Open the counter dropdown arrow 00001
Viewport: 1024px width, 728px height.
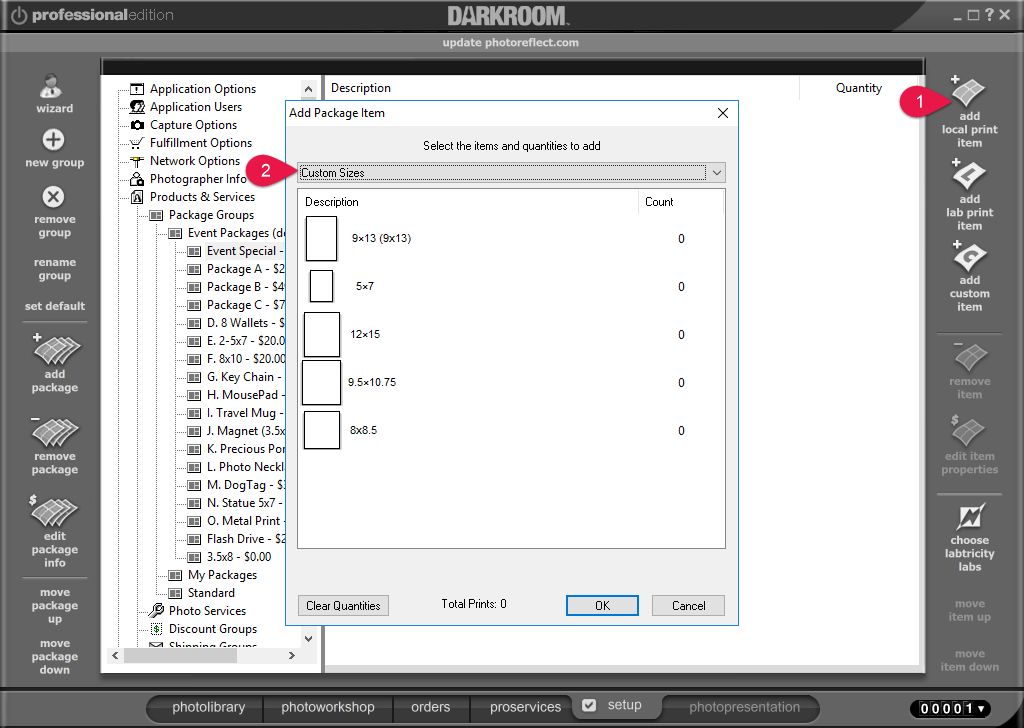pyautogui.click(x=981, y=708)
